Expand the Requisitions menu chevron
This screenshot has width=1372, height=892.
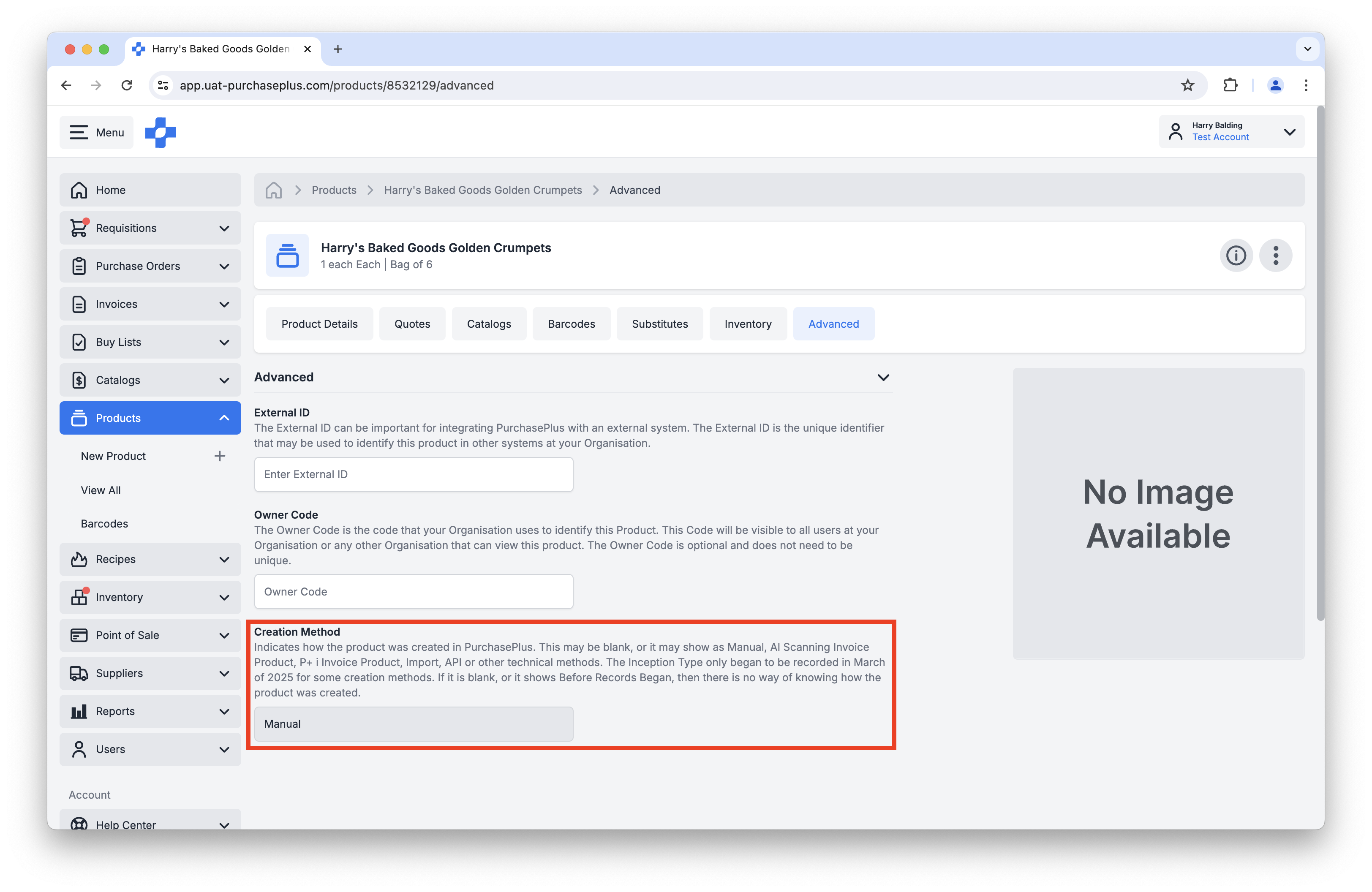tap(224, 228)
